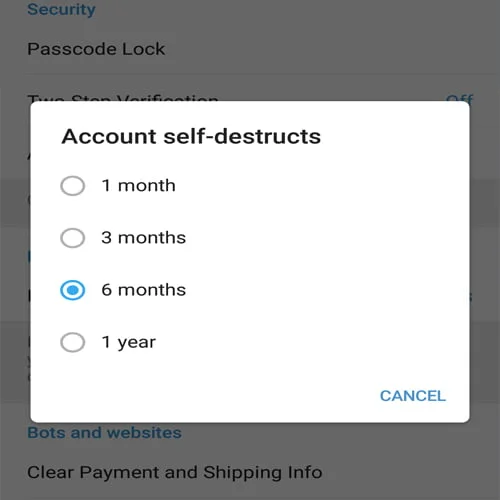
Task: Click the "1 year" option label
Action: (x=129, y=343)
